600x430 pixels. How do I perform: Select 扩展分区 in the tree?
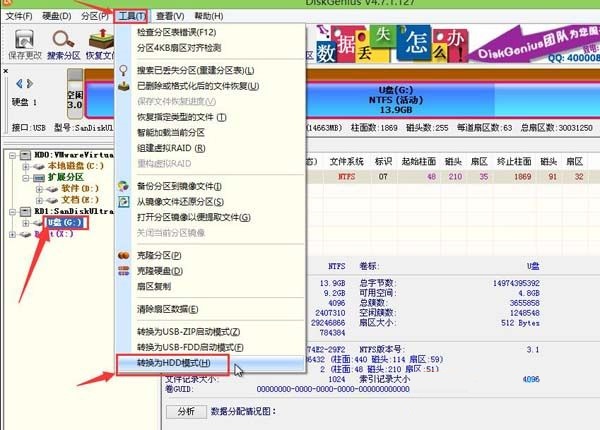tap(65, 177)
